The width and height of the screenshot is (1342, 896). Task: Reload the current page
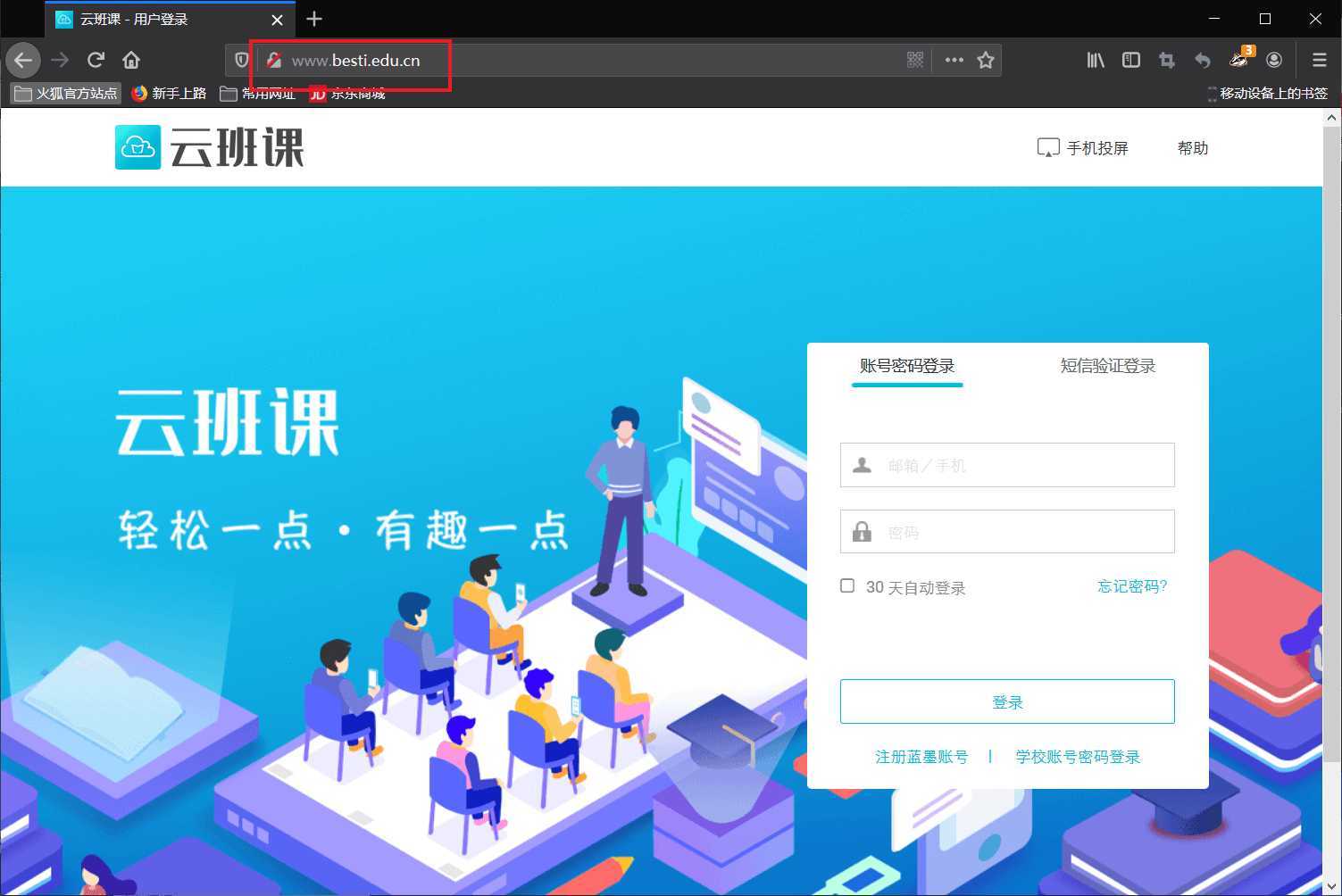tap(96, 60)
